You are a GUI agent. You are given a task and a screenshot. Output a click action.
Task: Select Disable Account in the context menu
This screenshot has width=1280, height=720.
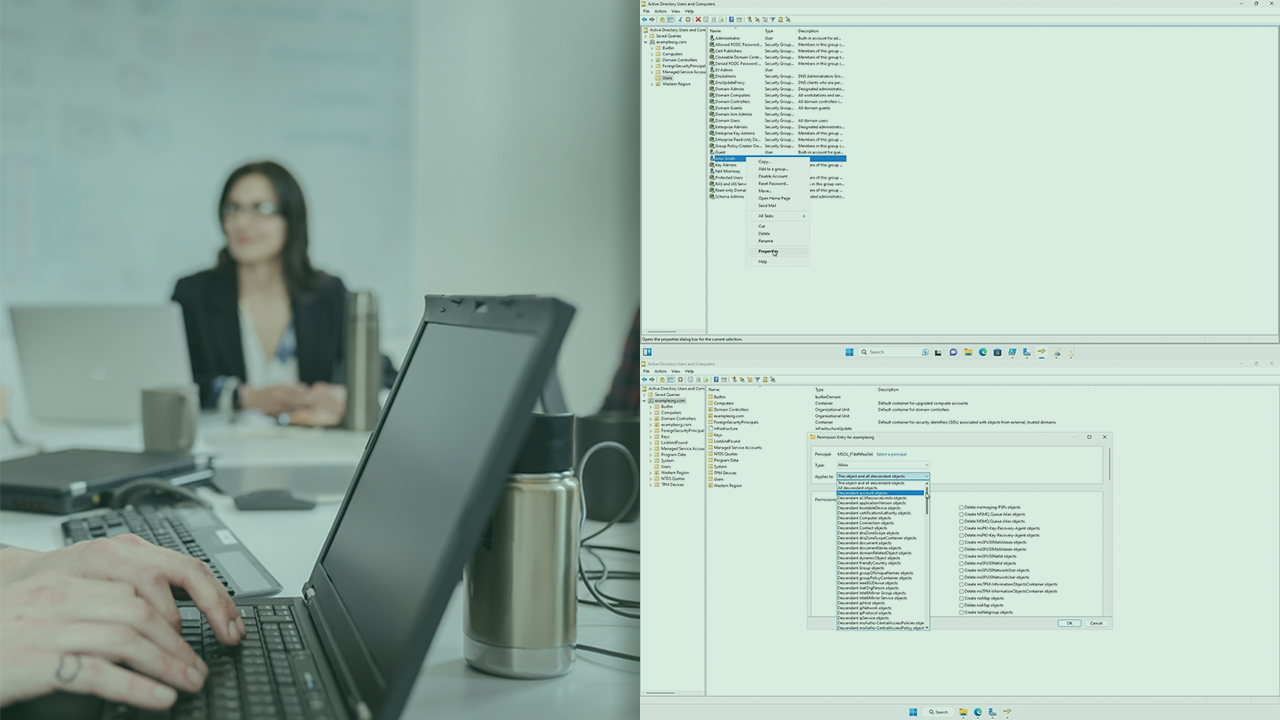[773, 176]
